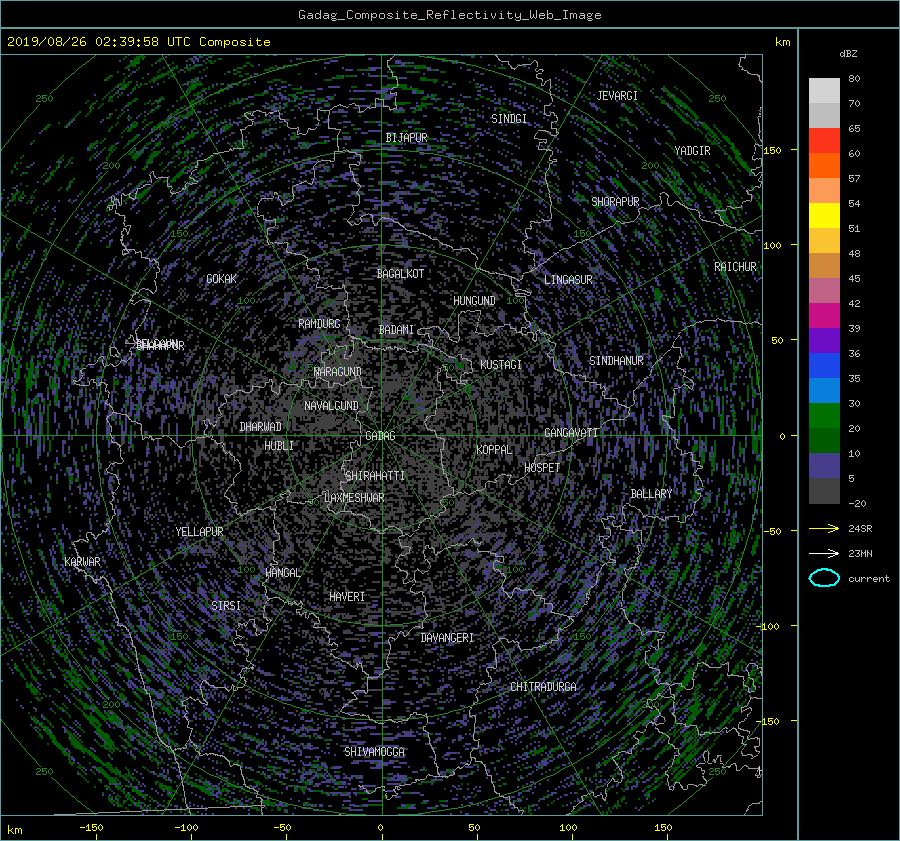Image resolution: width=900 pixels, height=841 pixels.
Task: Click the HAVERI city label
Action: [x=347, y=597]
